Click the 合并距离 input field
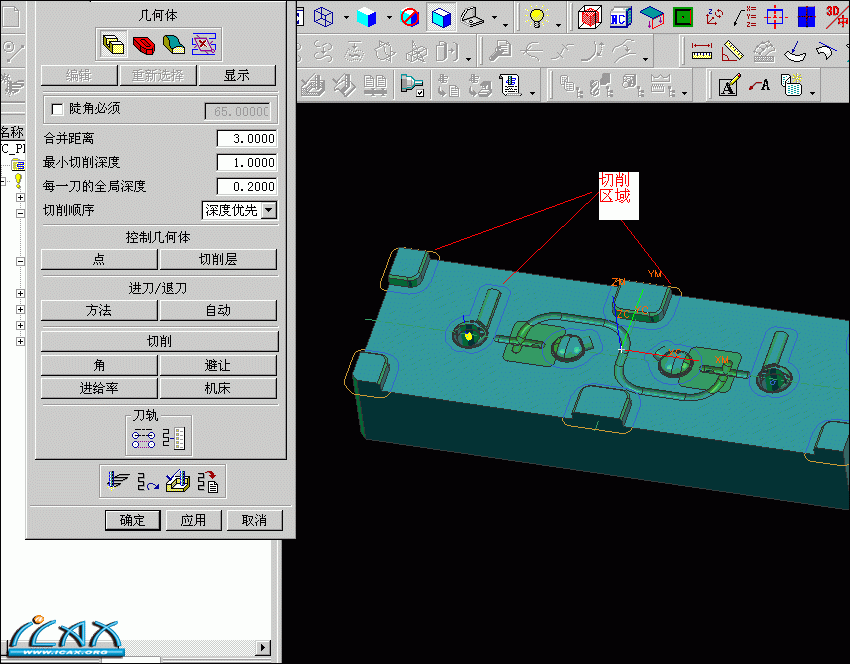 point(246,138)
